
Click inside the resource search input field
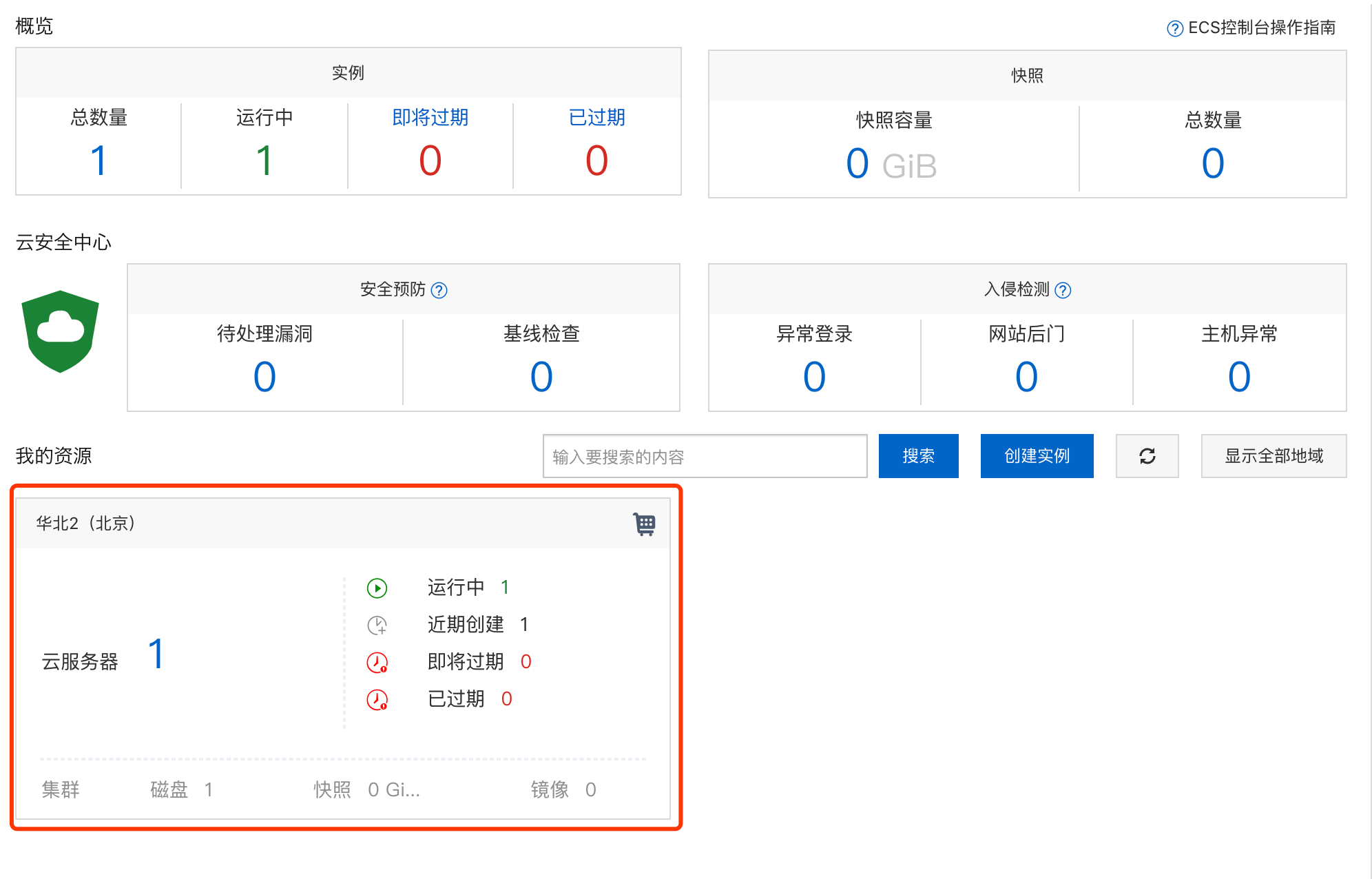704,455
